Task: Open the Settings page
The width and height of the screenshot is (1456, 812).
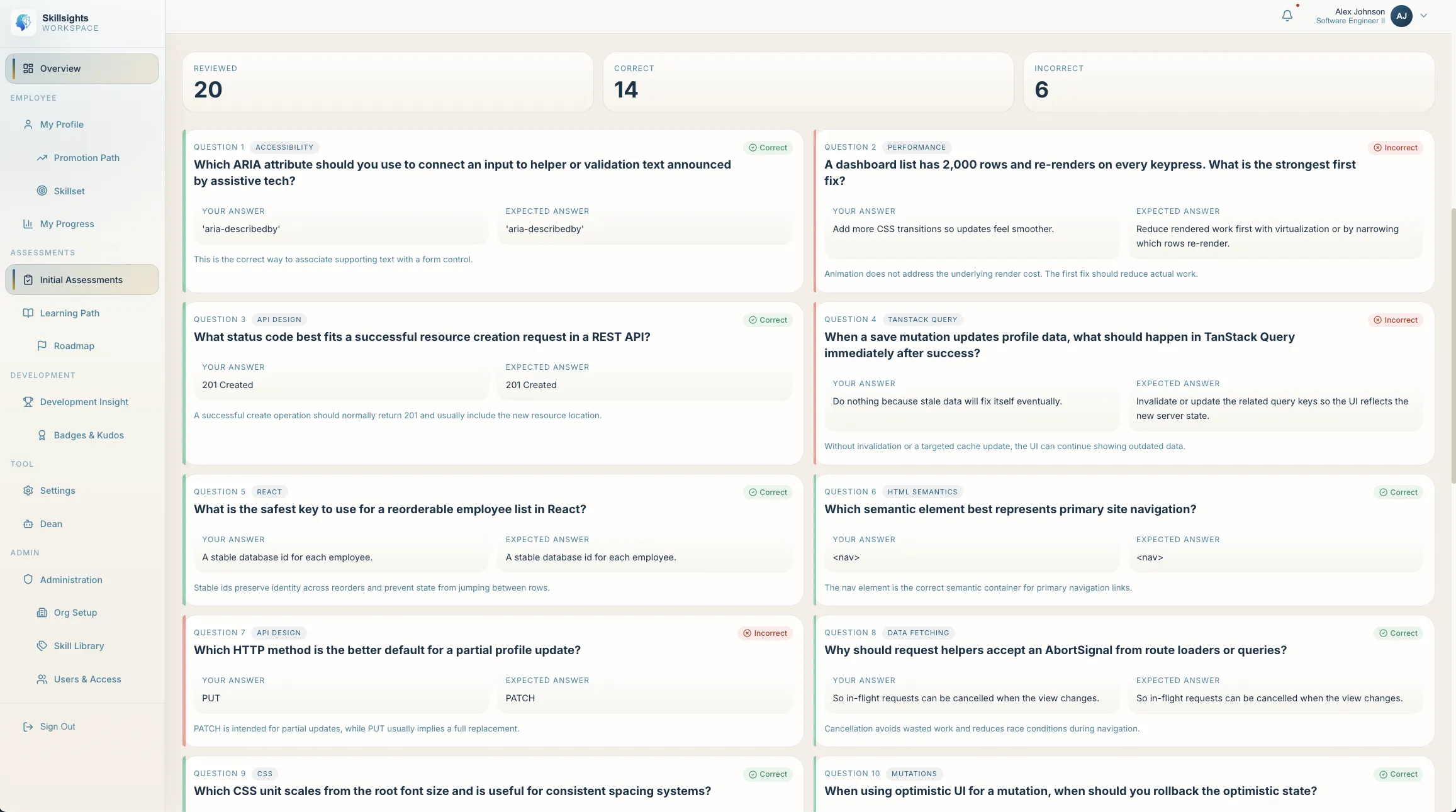Action: point(57,491)
